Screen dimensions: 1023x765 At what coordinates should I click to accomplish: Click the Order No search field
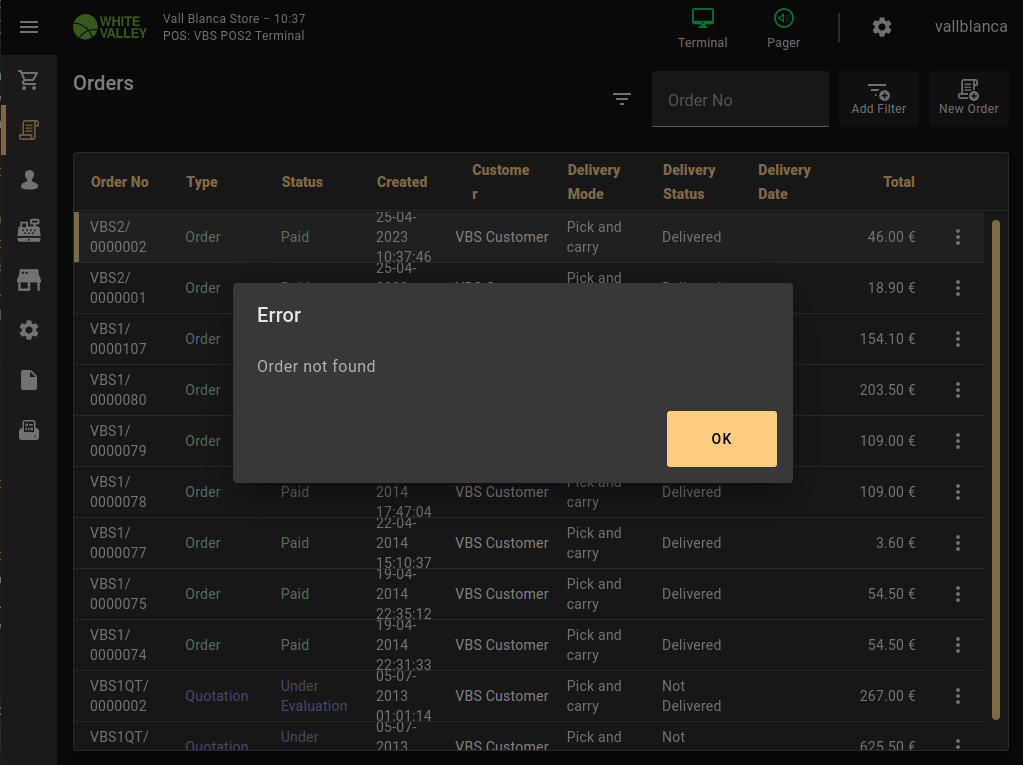click(x=740, y=100)
